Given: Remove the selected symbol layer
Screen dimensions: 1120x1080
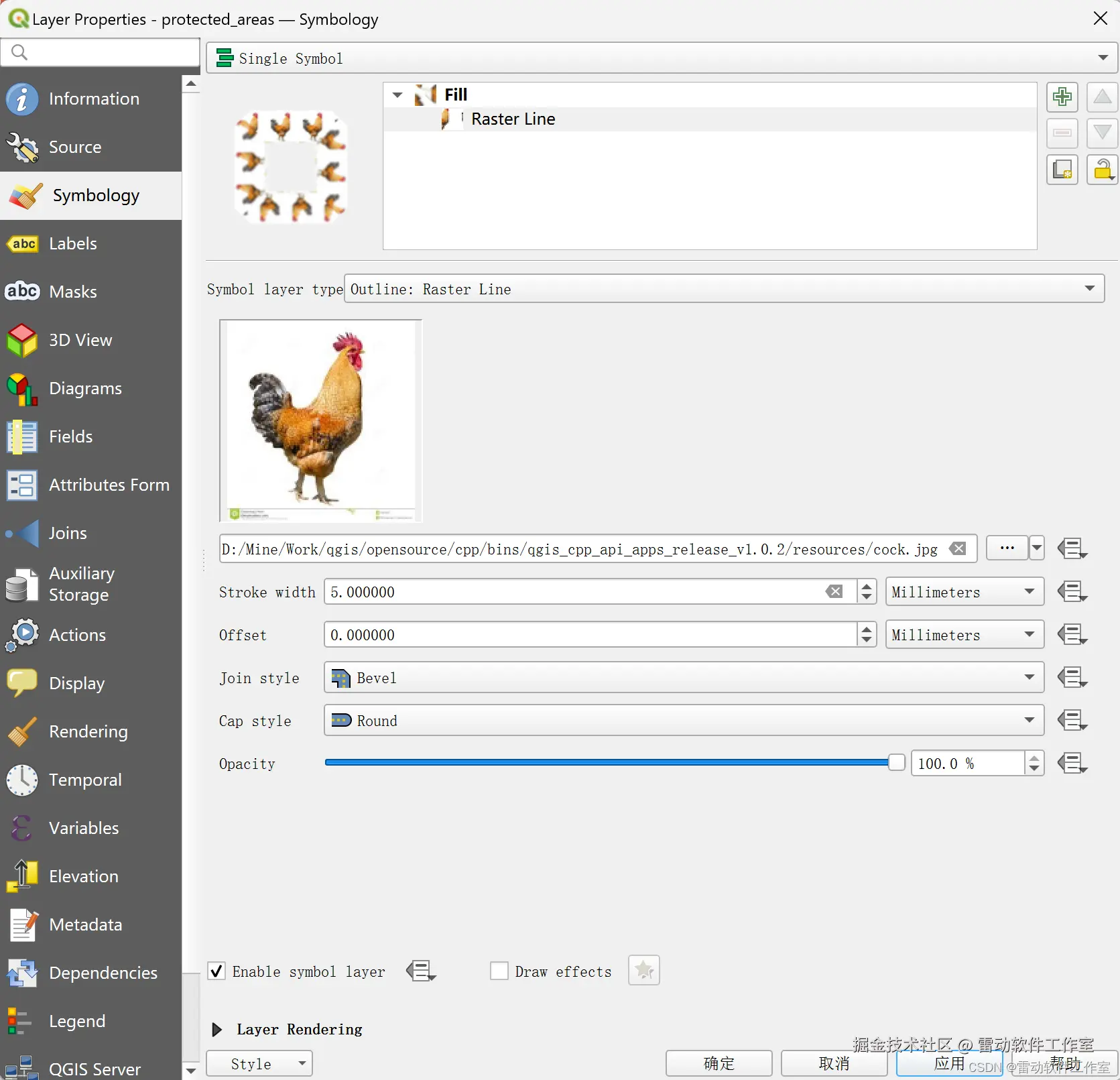Looking at the screenshot, I should point(1062,133).
